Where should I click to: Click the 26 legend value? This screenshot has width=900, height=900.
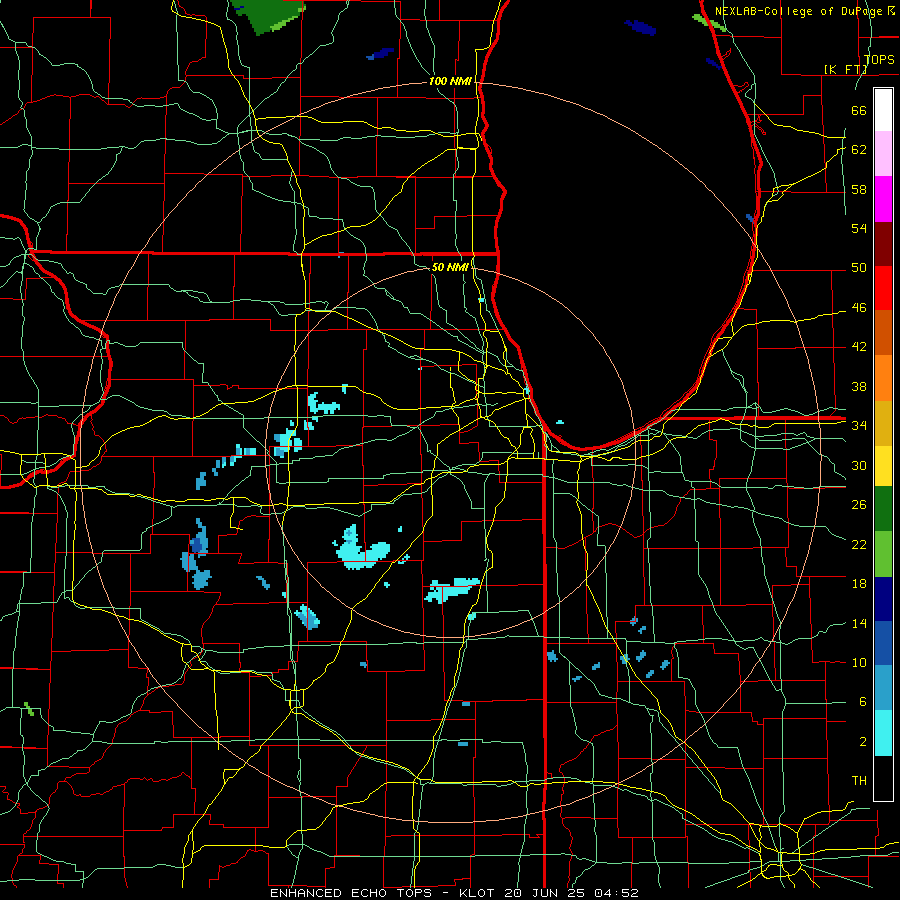click(859, 505)
